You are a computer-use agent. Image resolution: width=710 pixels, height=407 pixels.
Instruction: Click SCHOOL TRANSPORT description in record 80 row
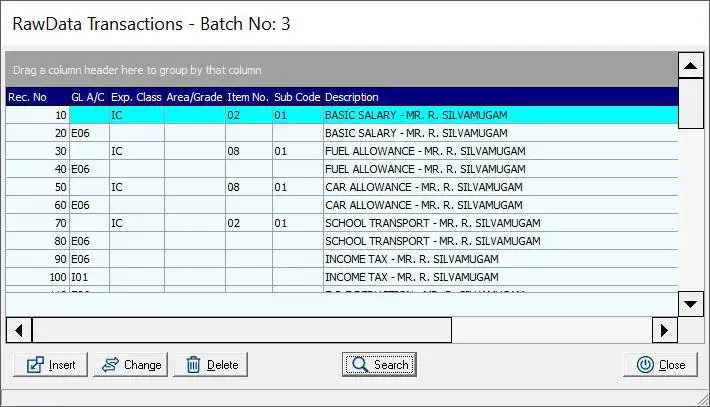(500, 241)
